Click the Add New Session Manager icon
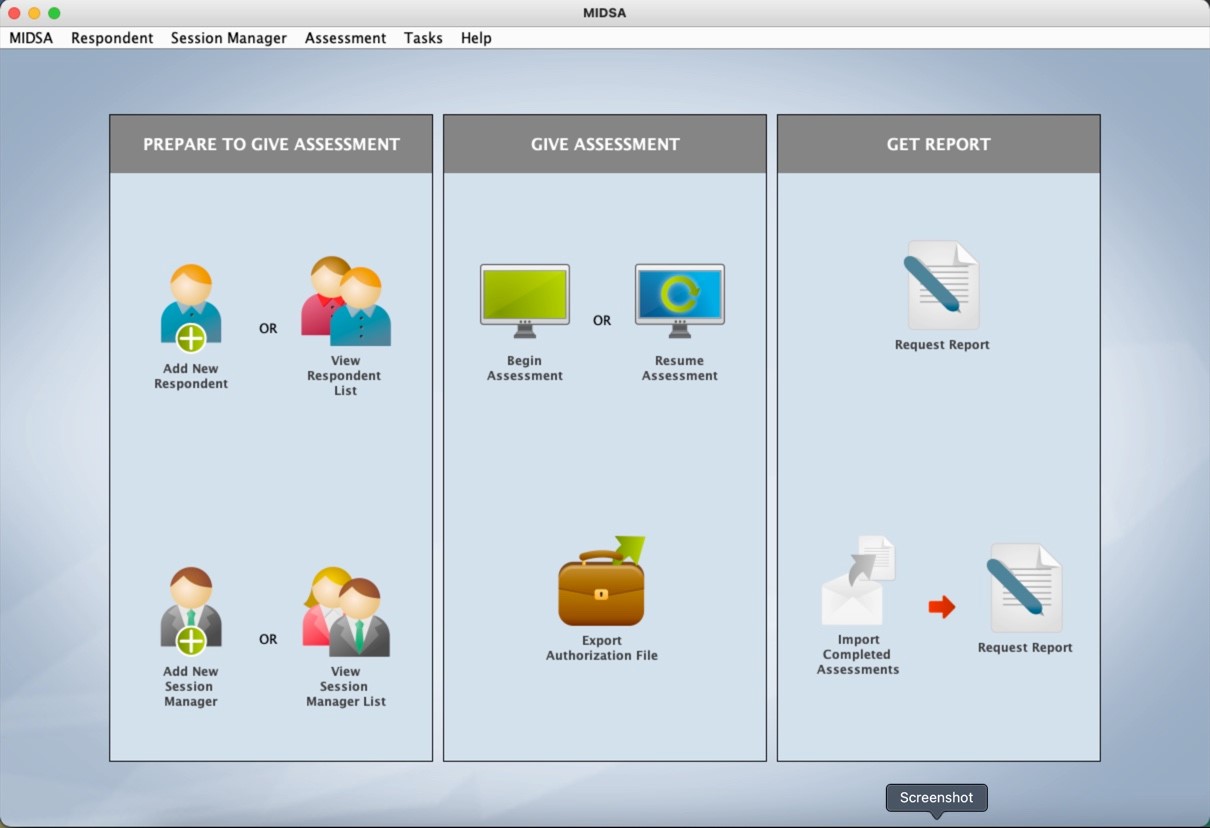Screen dimensions: 1210x828 [191, 612]
